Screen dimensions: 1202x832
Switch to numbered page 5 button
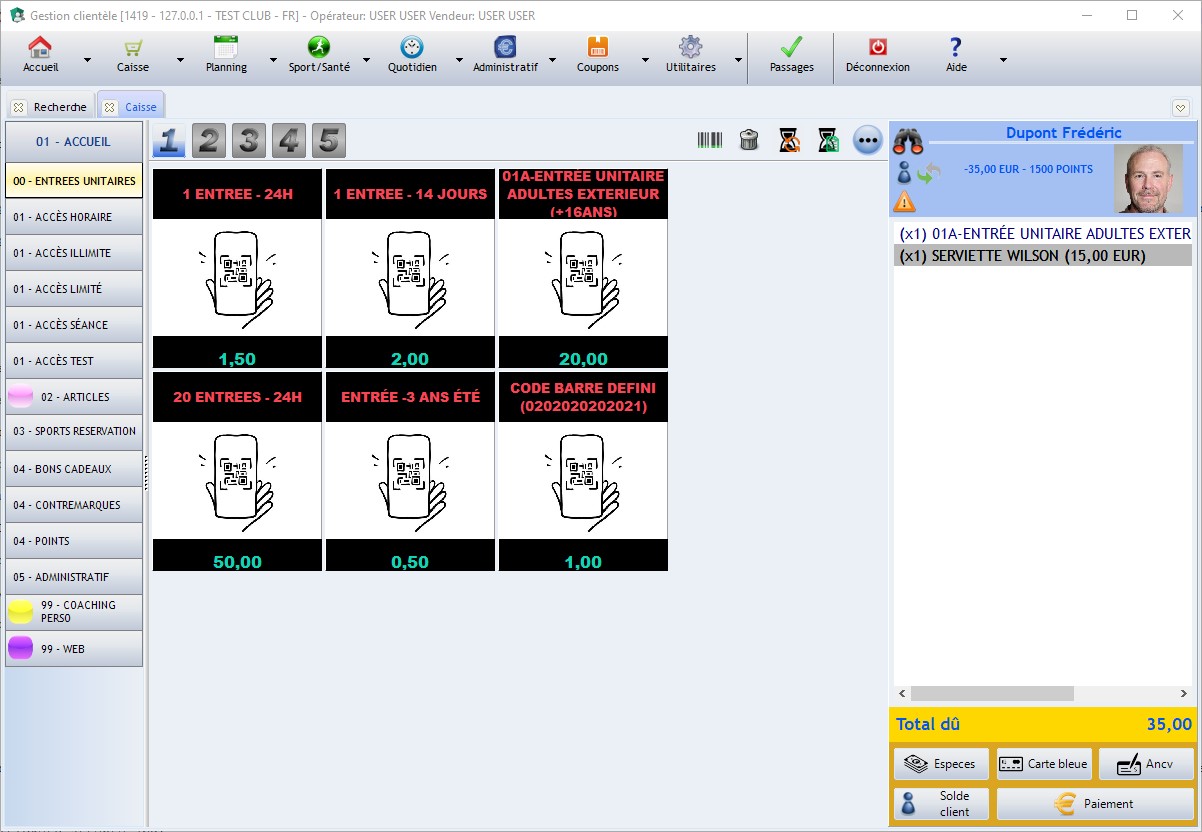(x=328, y=141)
